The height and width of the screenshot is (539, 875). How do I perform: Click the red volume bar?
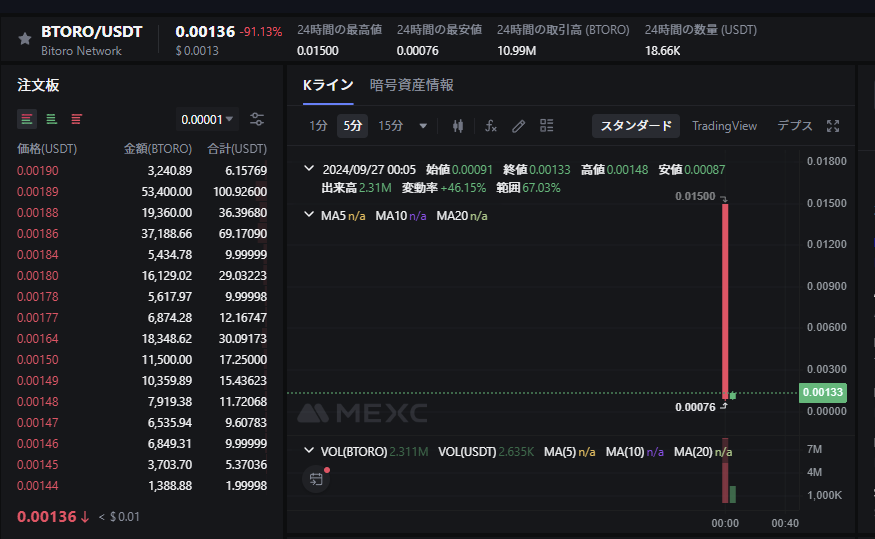[725, 470]
